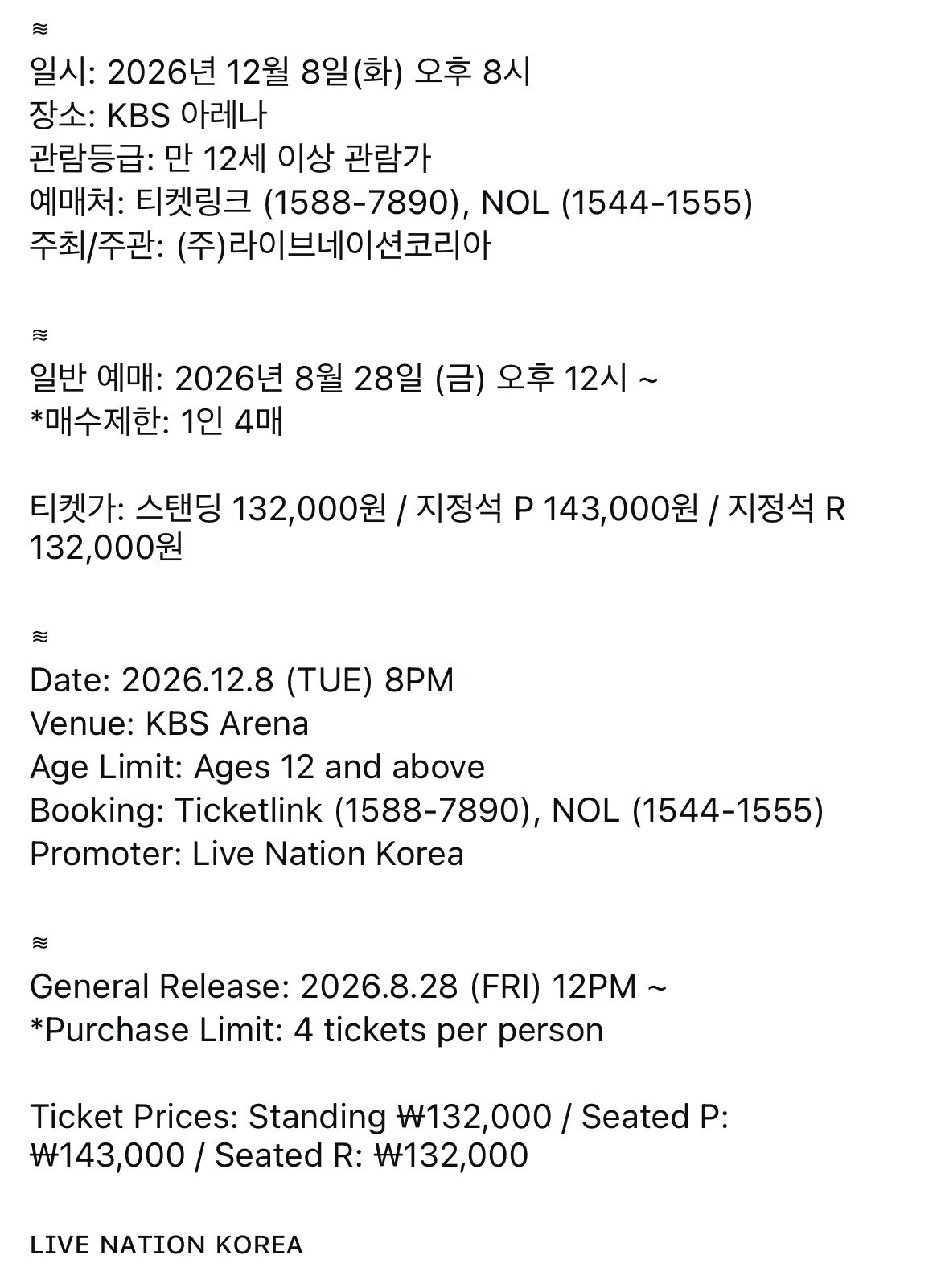Click the General Release 2026.8.28 line
The image size is (941, 1288).
[348, 987]
